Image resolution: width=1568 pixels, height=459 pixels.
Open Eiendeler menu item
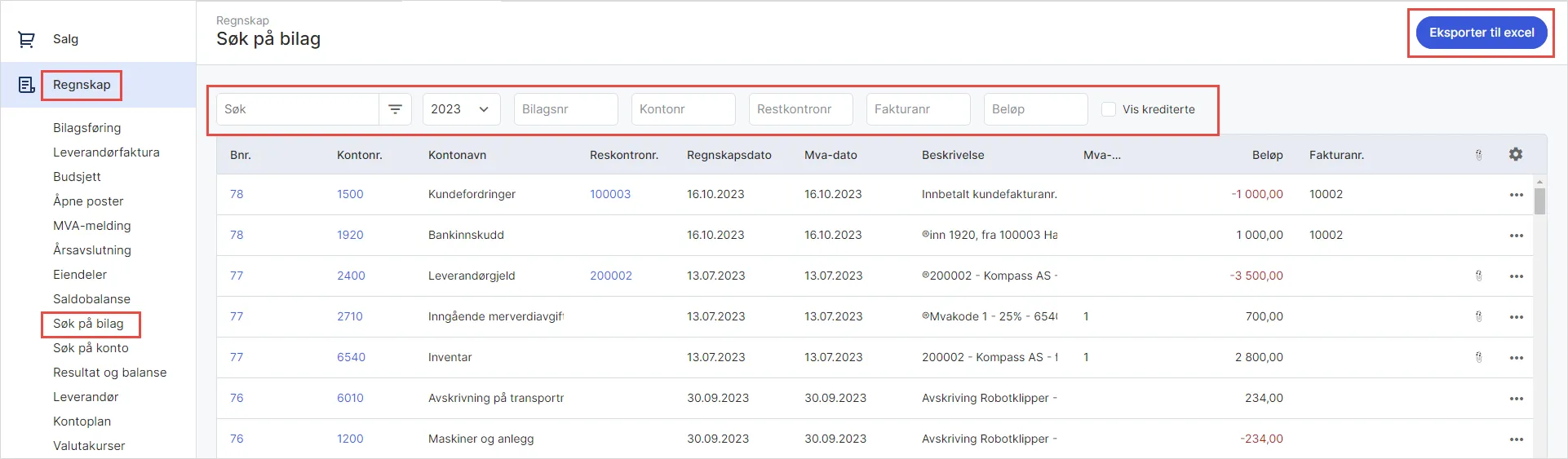click(x=80, y=275)
